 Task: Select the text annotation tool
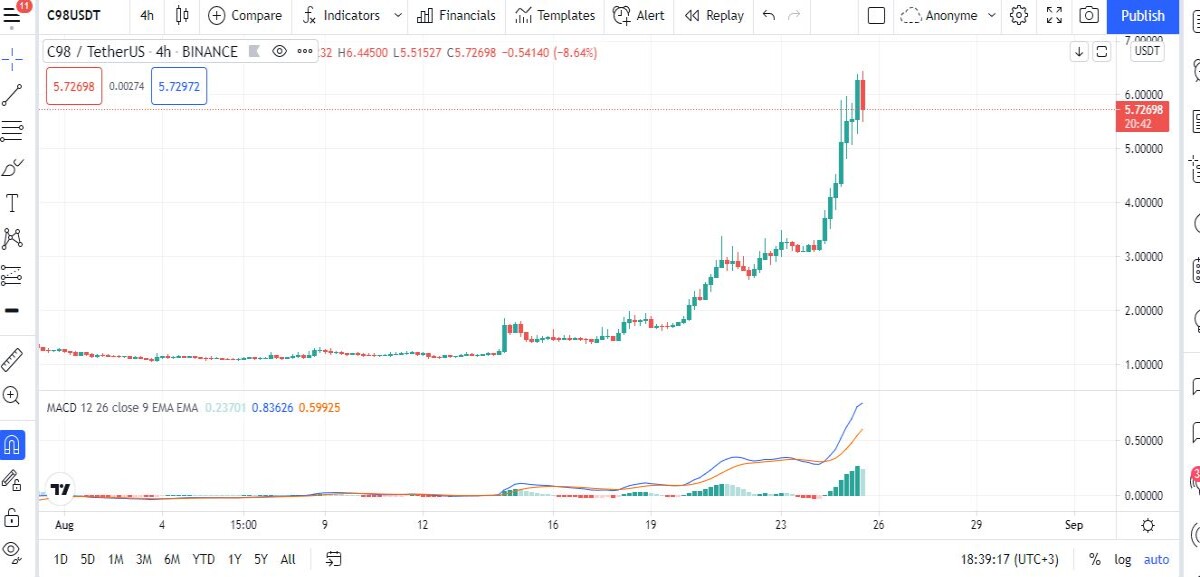[12, 204]
